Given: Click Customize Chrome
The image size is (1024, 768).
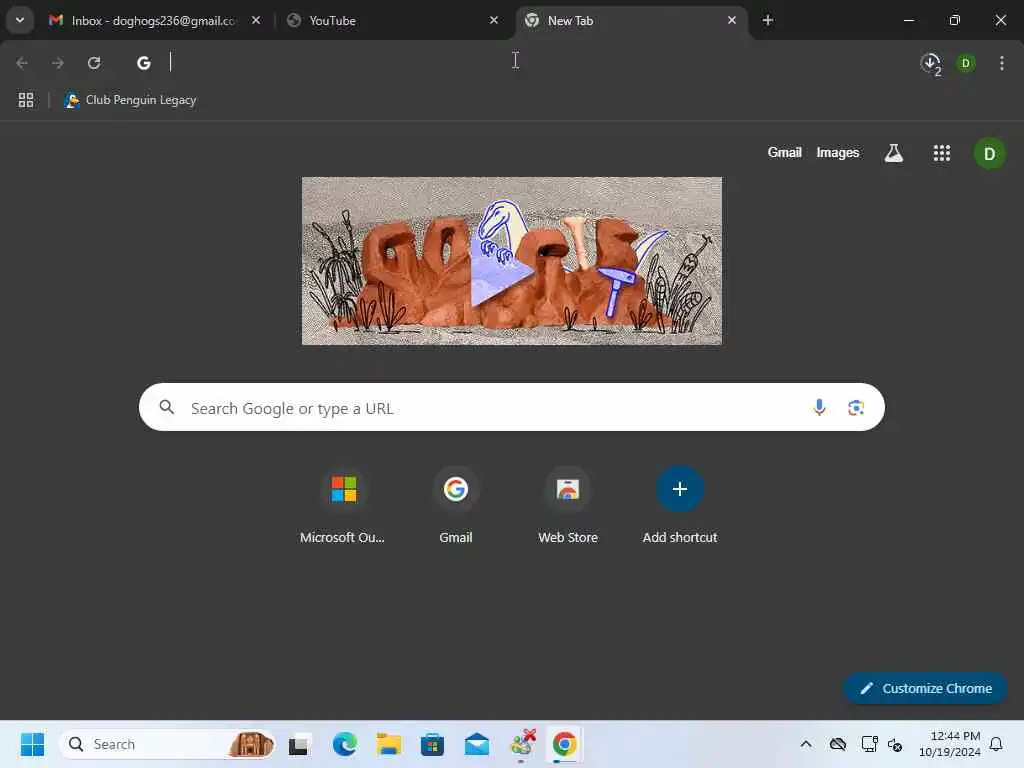Looking at the screenshot, I should point(925,688).
